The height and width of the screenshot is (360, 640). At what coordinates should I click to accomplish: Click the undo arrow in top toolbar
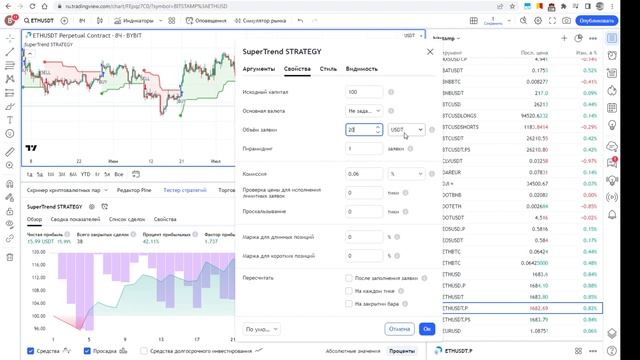click(300, 20)
